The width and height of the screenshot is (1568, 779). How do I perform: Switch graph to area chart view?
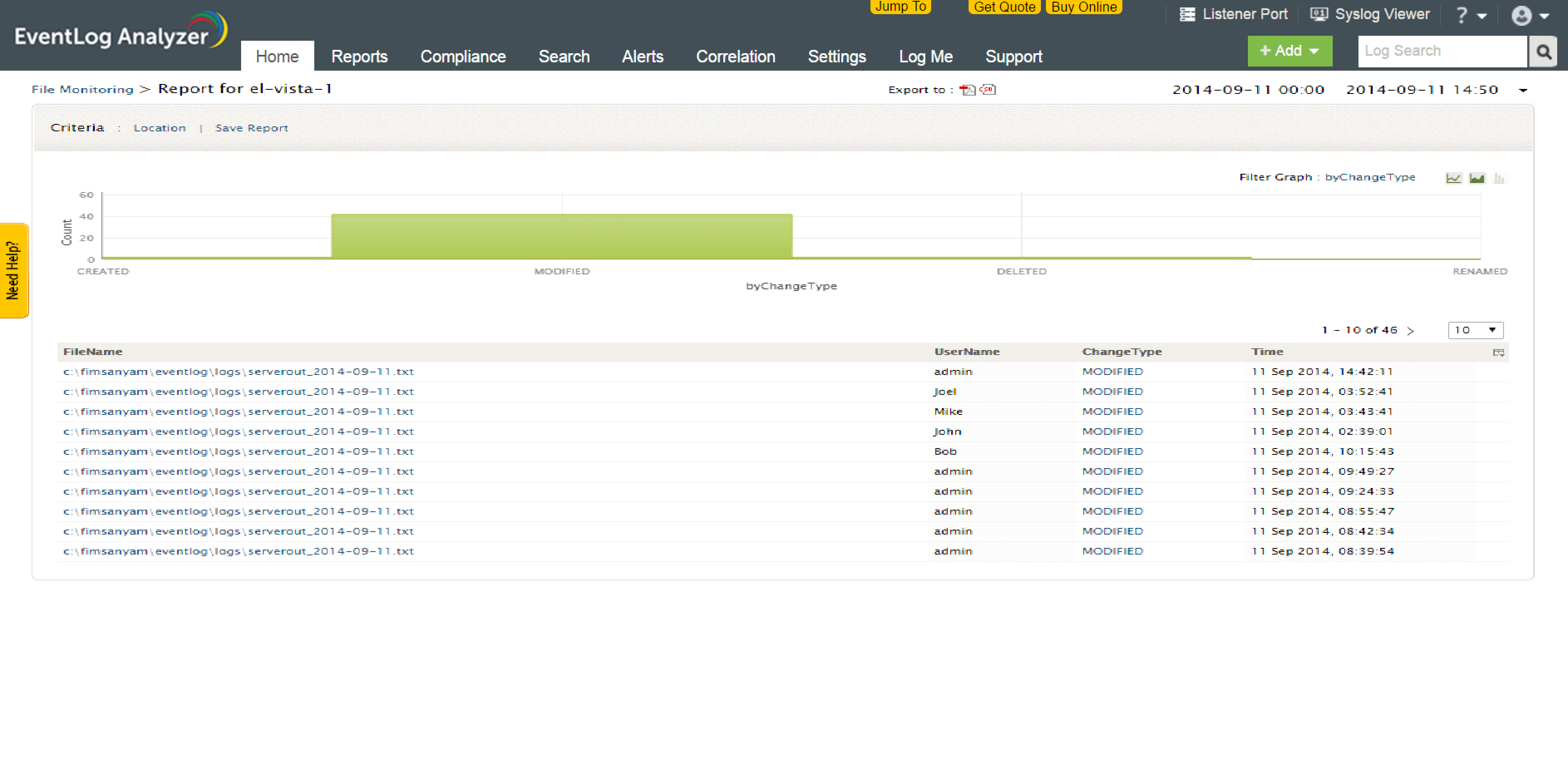pyautogui.click(x=1477, y=178)
